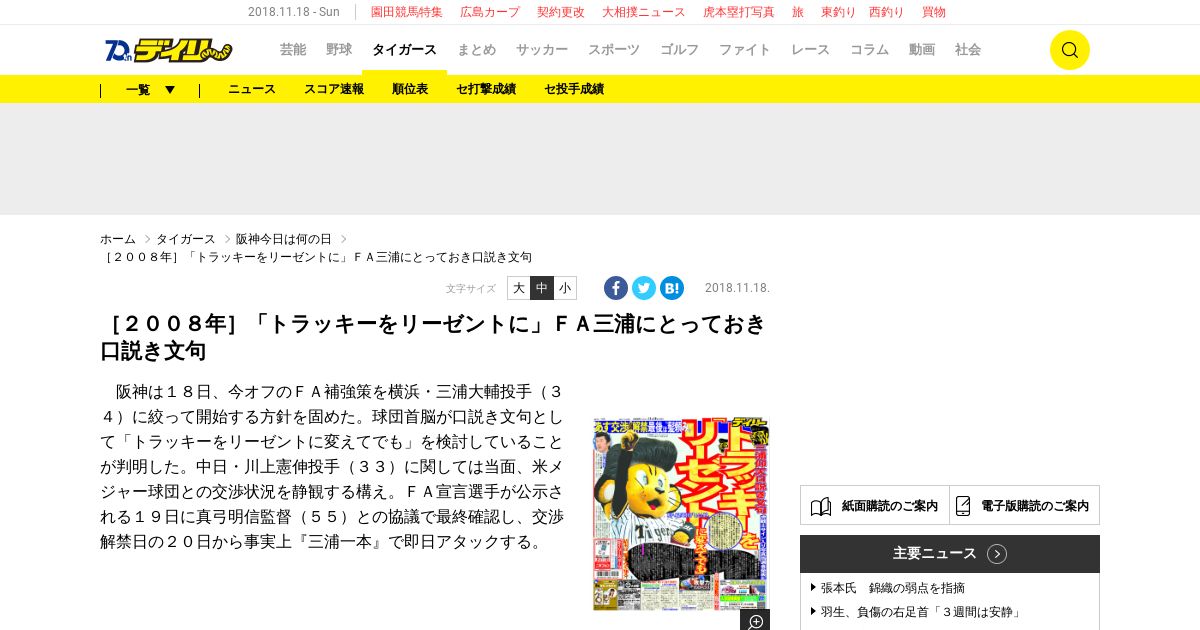Share article on Twitter
Viewport: 1200px width, 630px height.
tap(644, 288)
